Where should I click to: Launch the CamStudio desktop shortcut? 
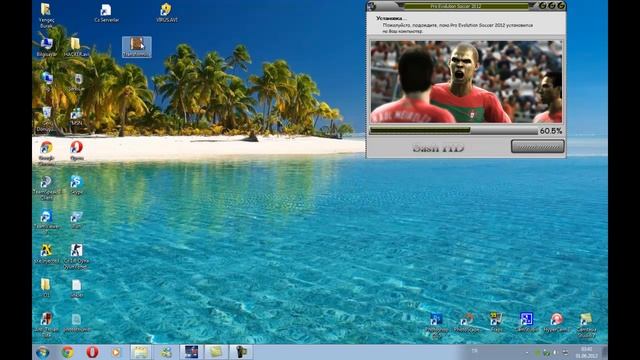pos(527,322)
